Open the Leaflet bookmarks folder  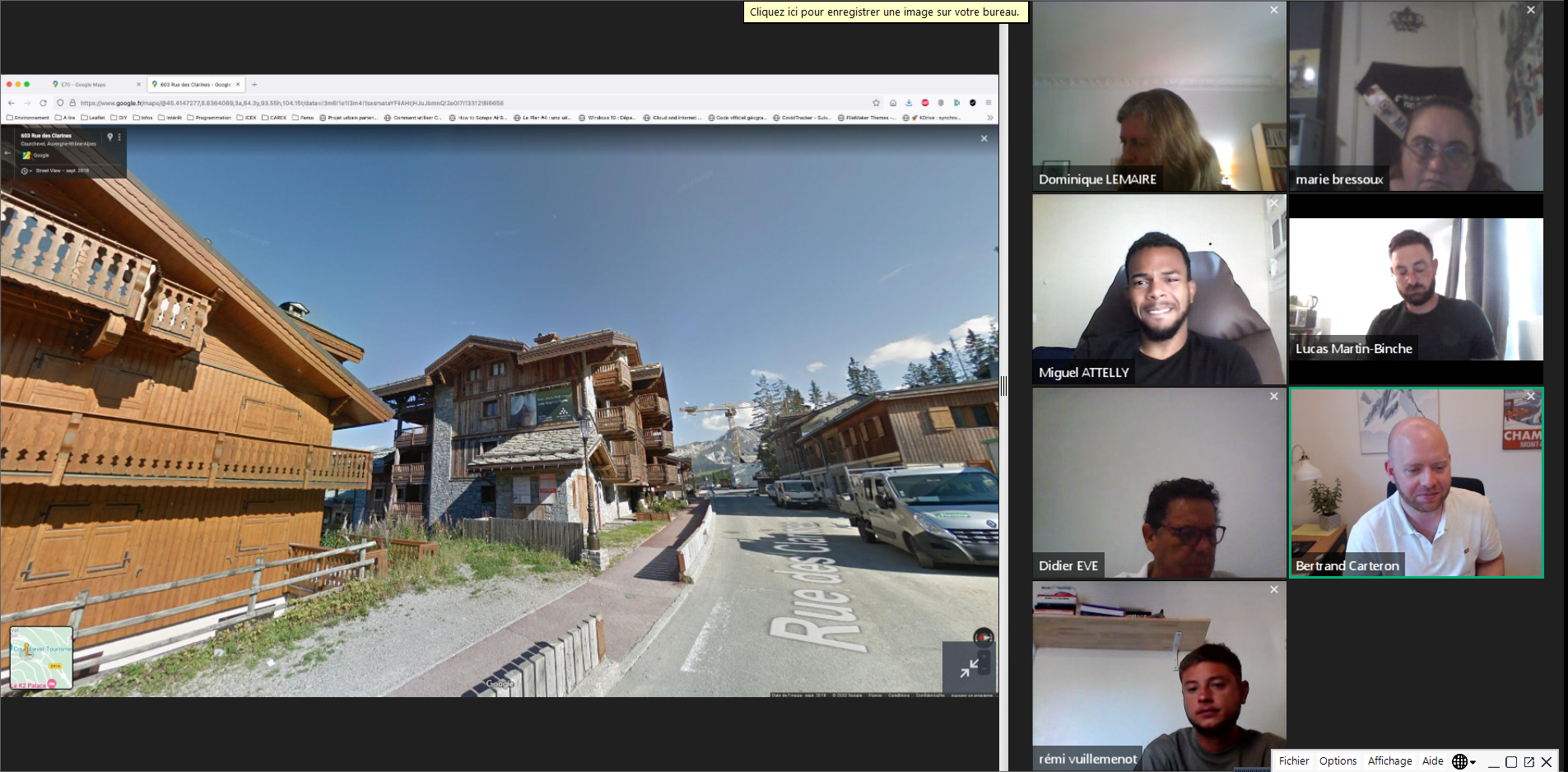coord(94,118)
